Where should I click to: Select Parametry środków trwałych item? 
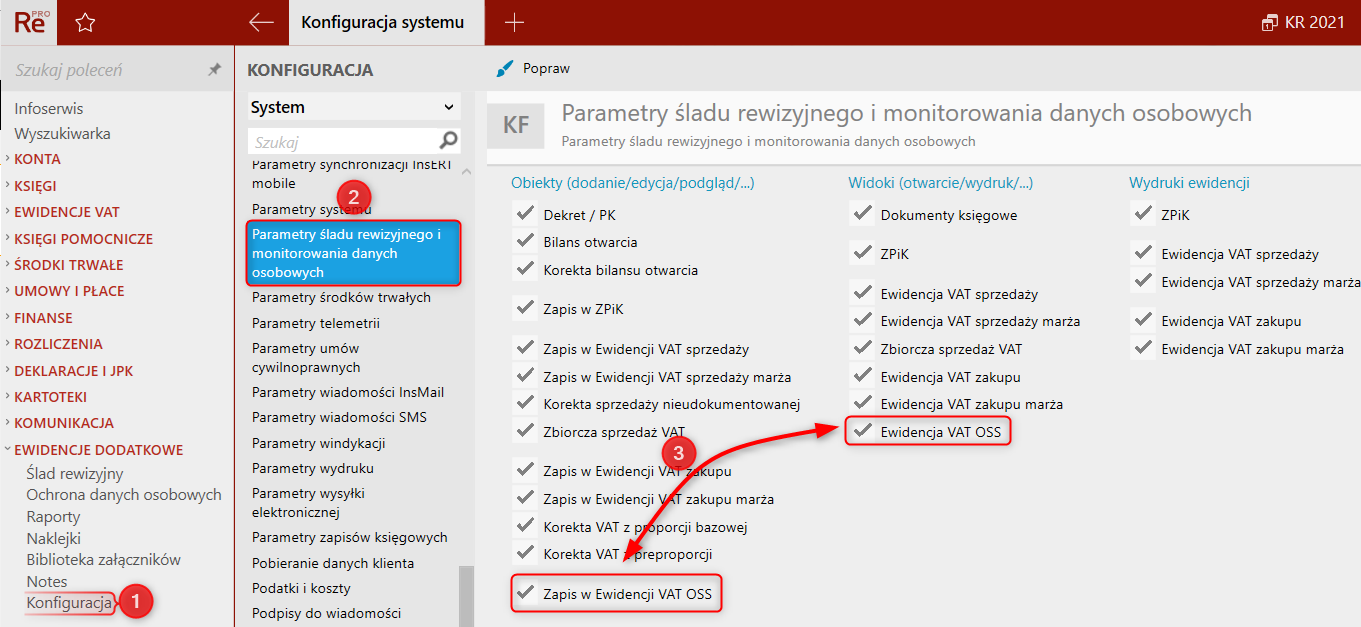pos(341,297)
